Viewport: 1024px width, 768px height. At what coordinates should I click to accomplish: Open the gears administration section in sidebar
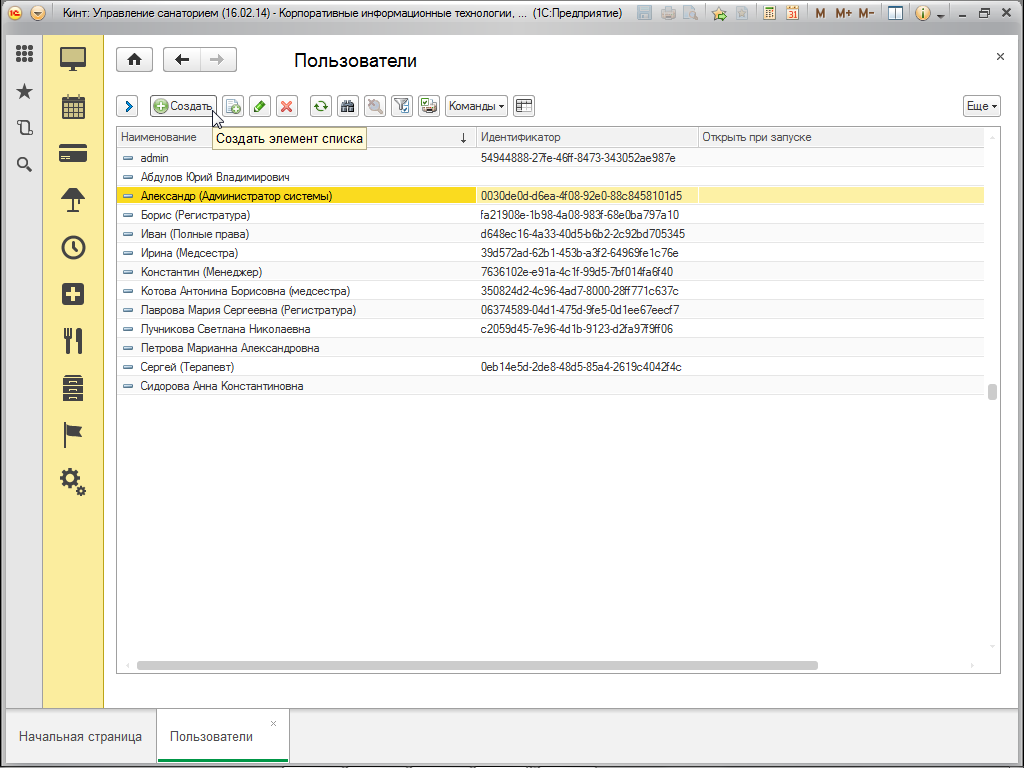(73, 481)
